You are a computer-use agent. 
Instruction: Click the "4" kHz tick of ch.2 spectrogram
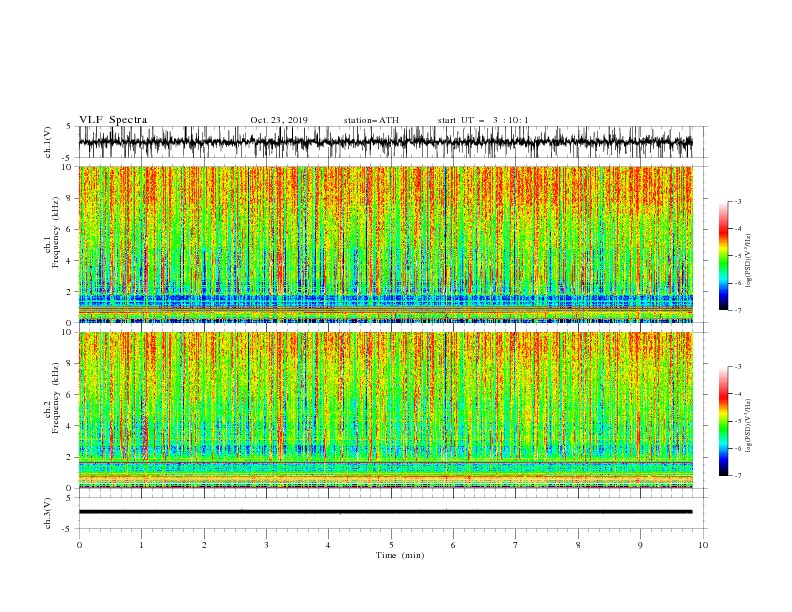[70, 426]
